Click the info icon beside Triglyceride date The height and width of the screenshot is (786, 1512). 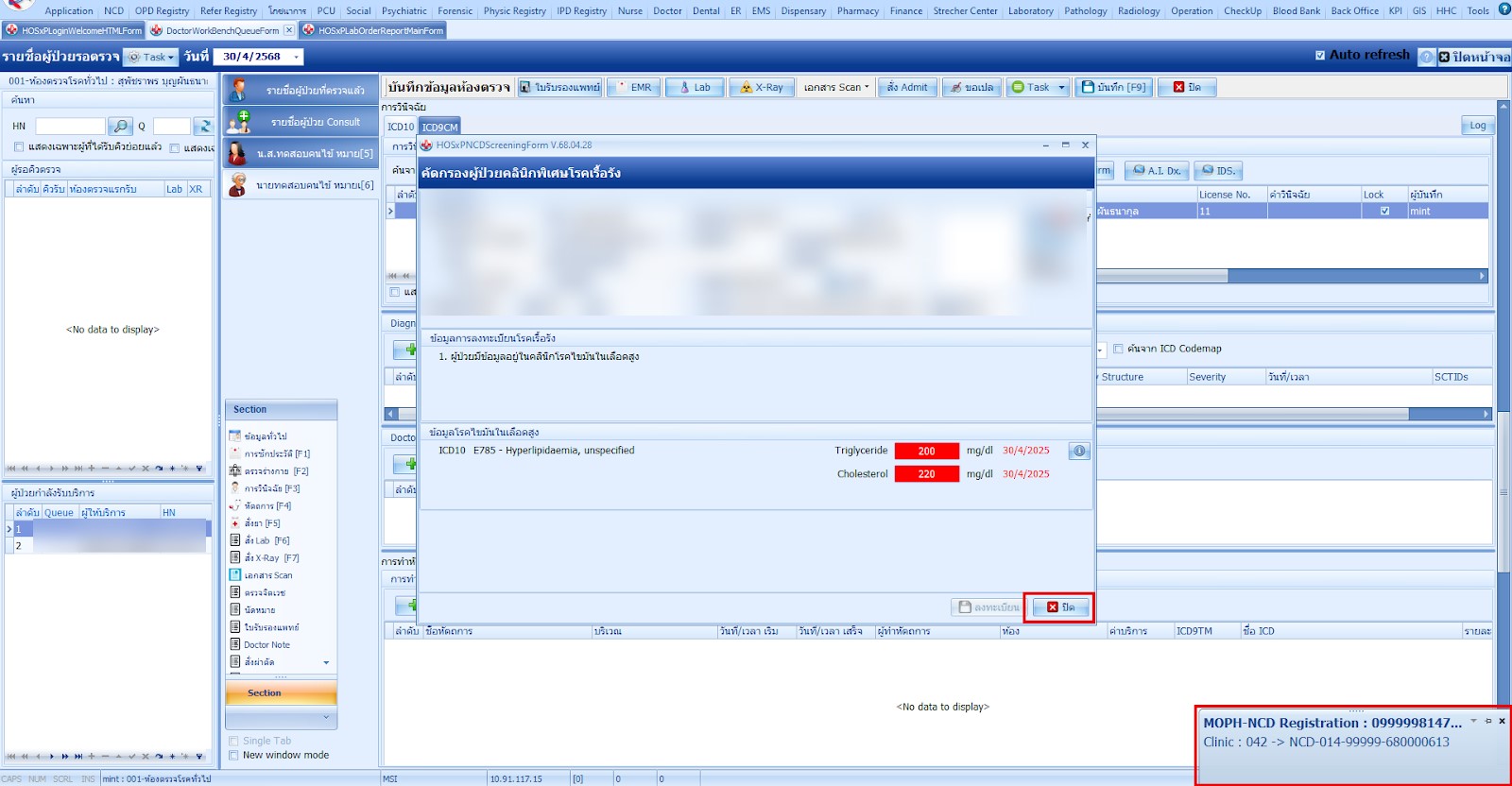(x=1079, y=451)
